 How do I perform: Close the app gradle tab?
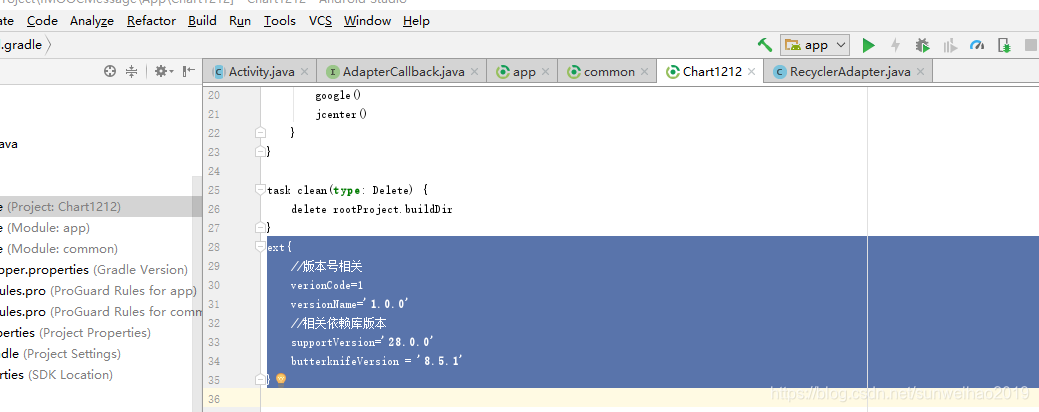pyautogui.click(x=545, y=72)
